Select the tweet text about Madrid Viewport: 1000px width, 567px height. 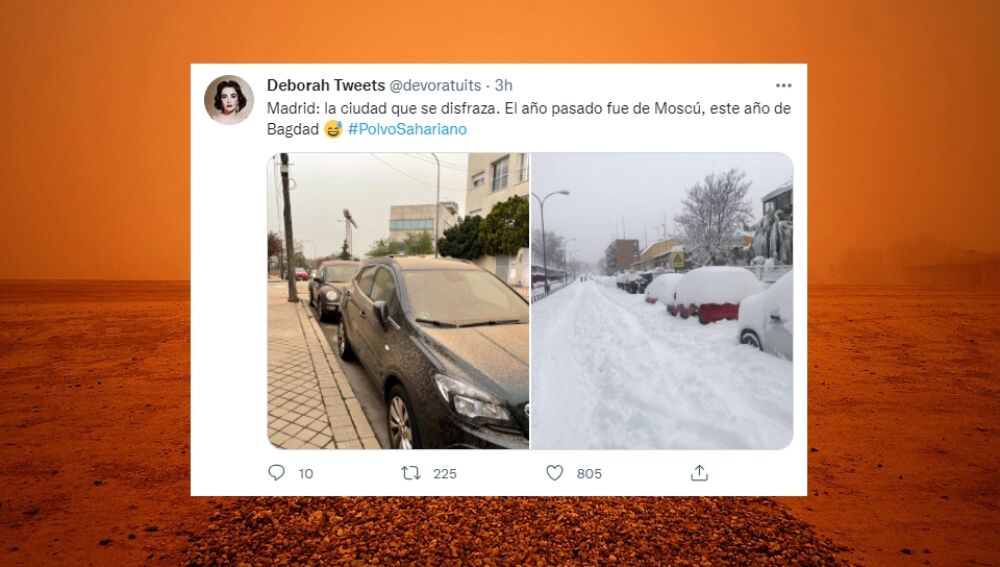click(x=529, y=119)
